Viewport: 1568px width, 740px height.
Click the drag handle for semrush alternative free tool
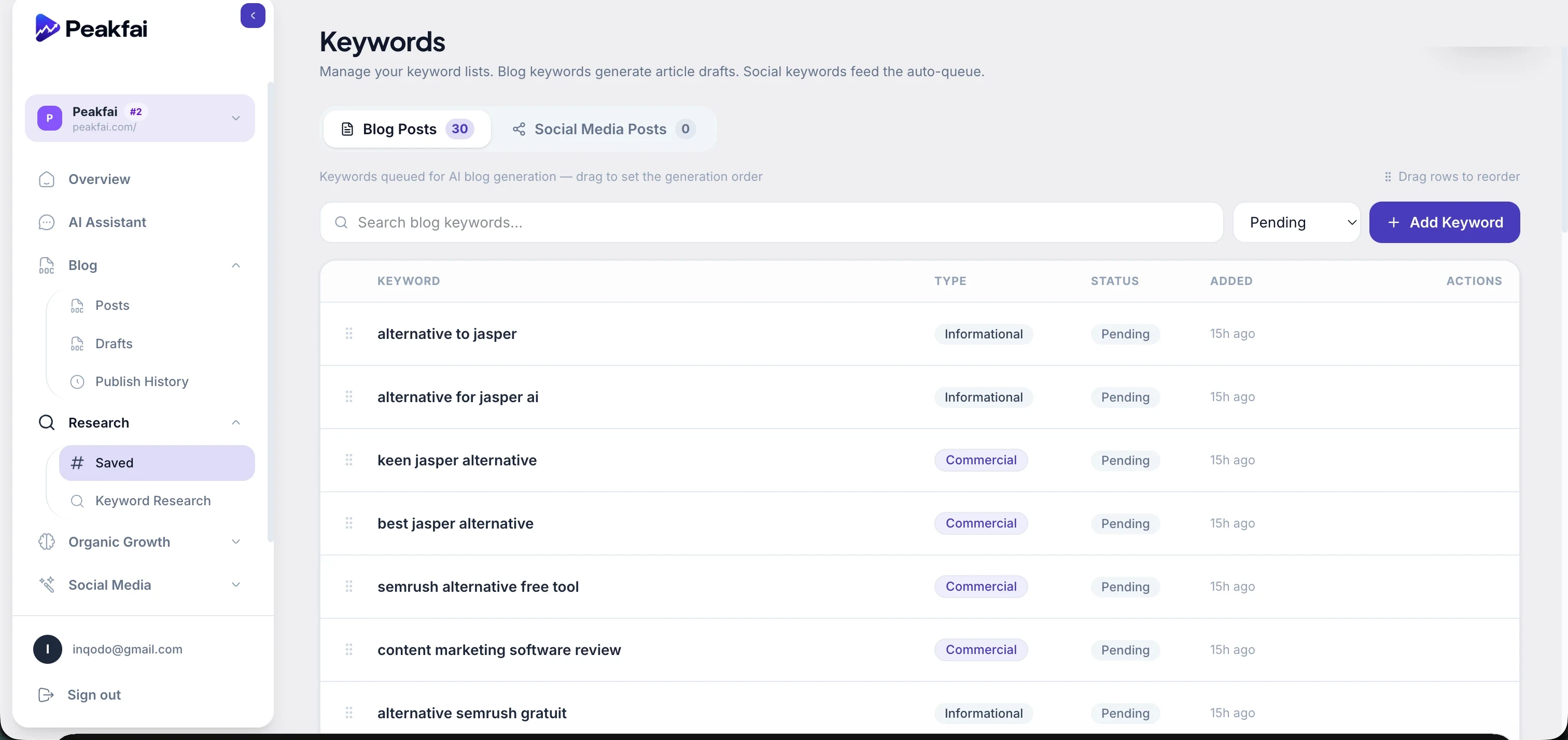tap(349, 587)
